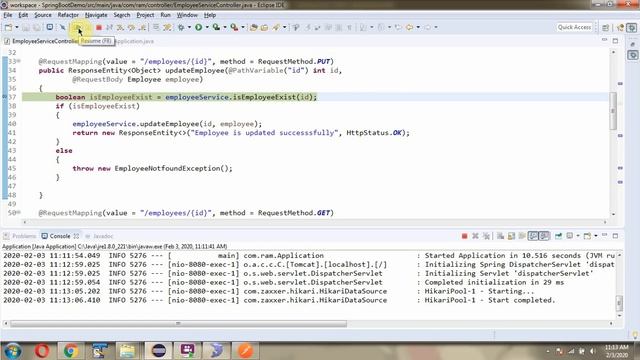
Task: Open the Edit menu
Action: (x=23, y=15)
